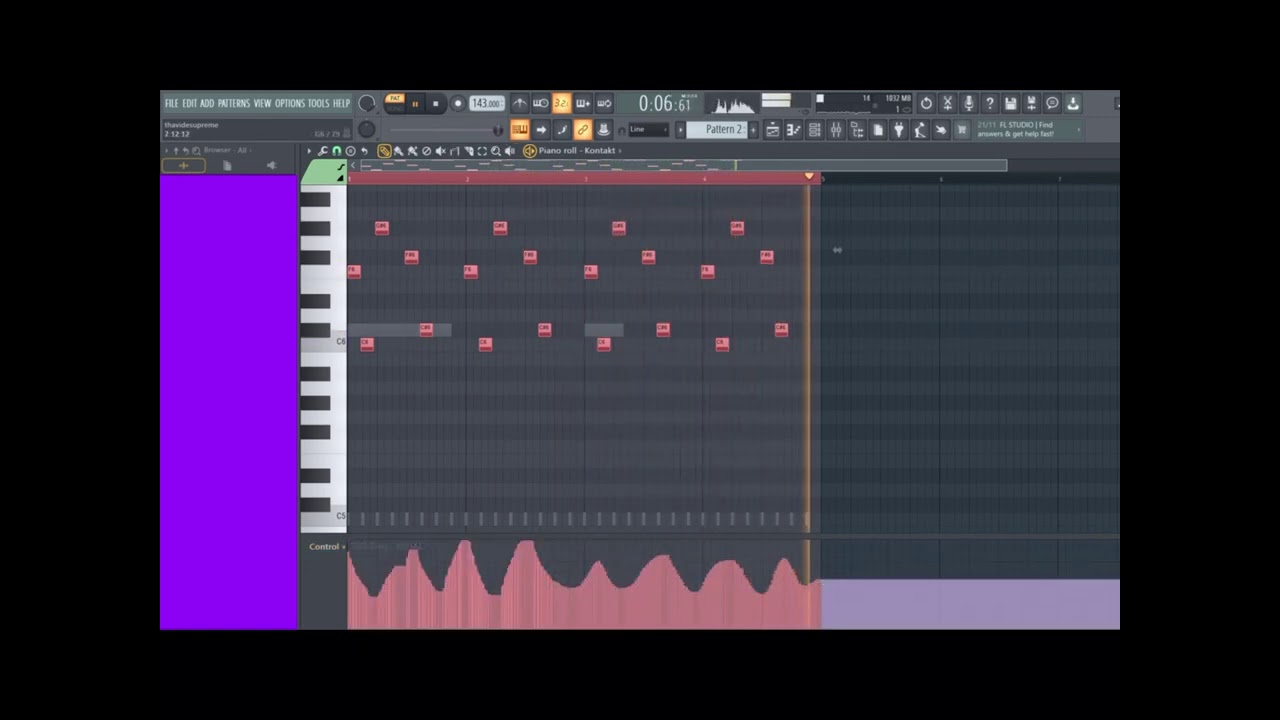Screen dimensions: 1280x720
Task: Open the FILE menu
Action: pyautogui.click(x=171, y=103)
